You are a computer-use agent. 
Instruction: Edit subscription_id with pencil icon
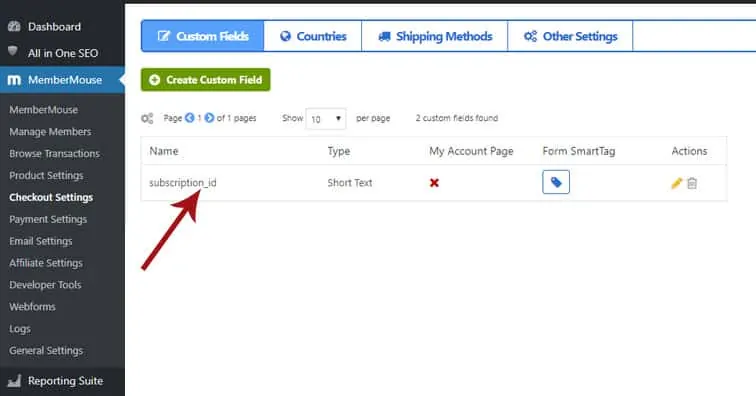coord(676,183)
